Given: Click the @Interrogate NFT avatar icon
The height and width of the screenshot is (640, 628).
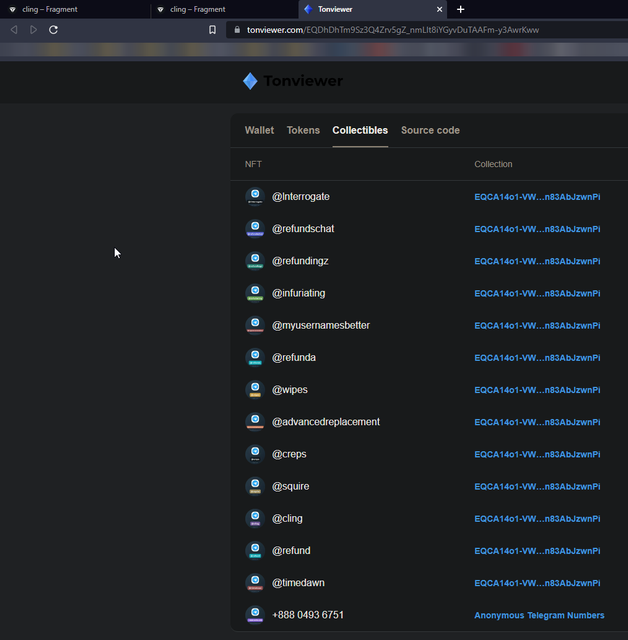Looking at the screenshot, I should tap(255, 196).
